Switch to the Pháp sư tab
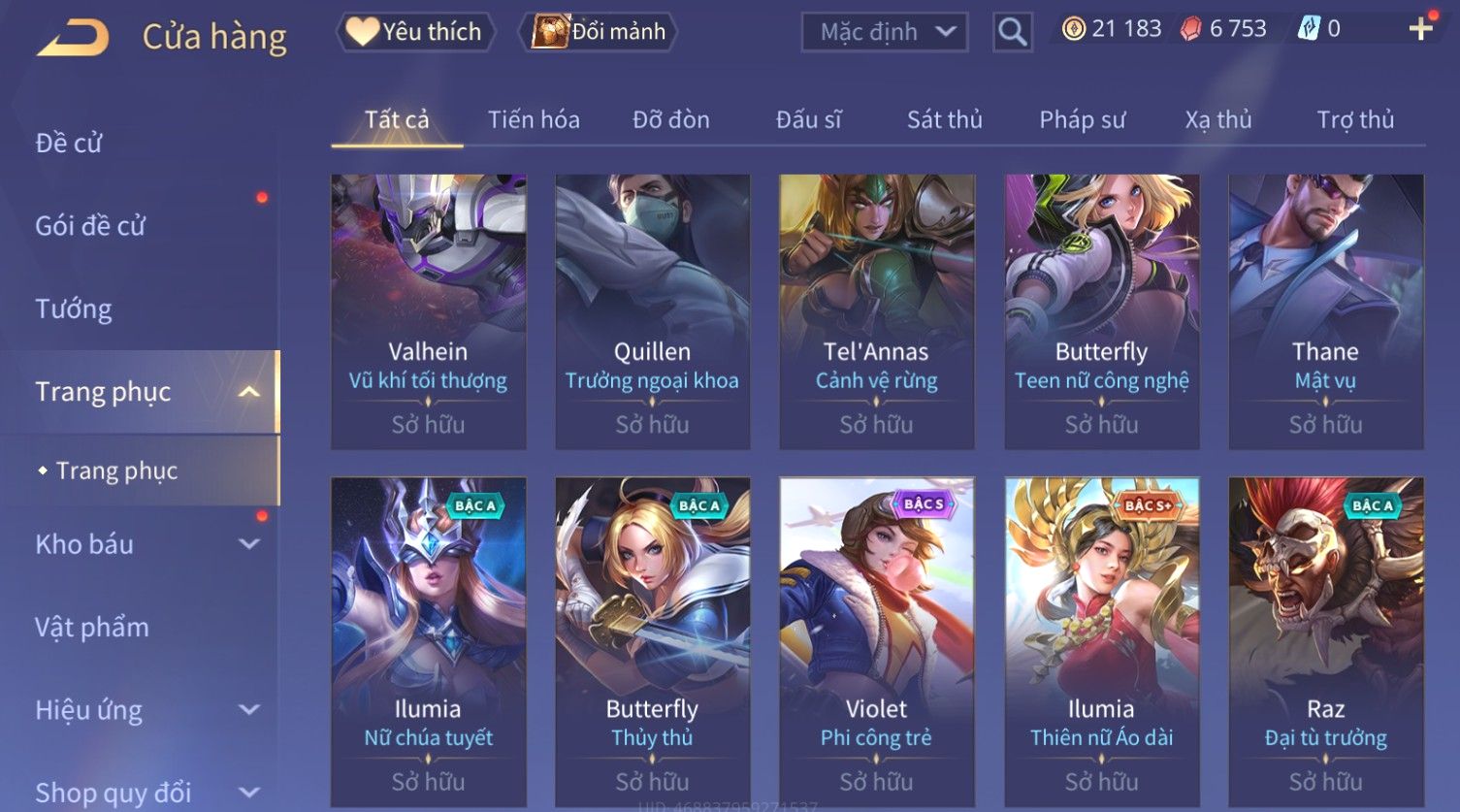The height and width of the screenshot is (812, 1460). (x=1082, y=119)
